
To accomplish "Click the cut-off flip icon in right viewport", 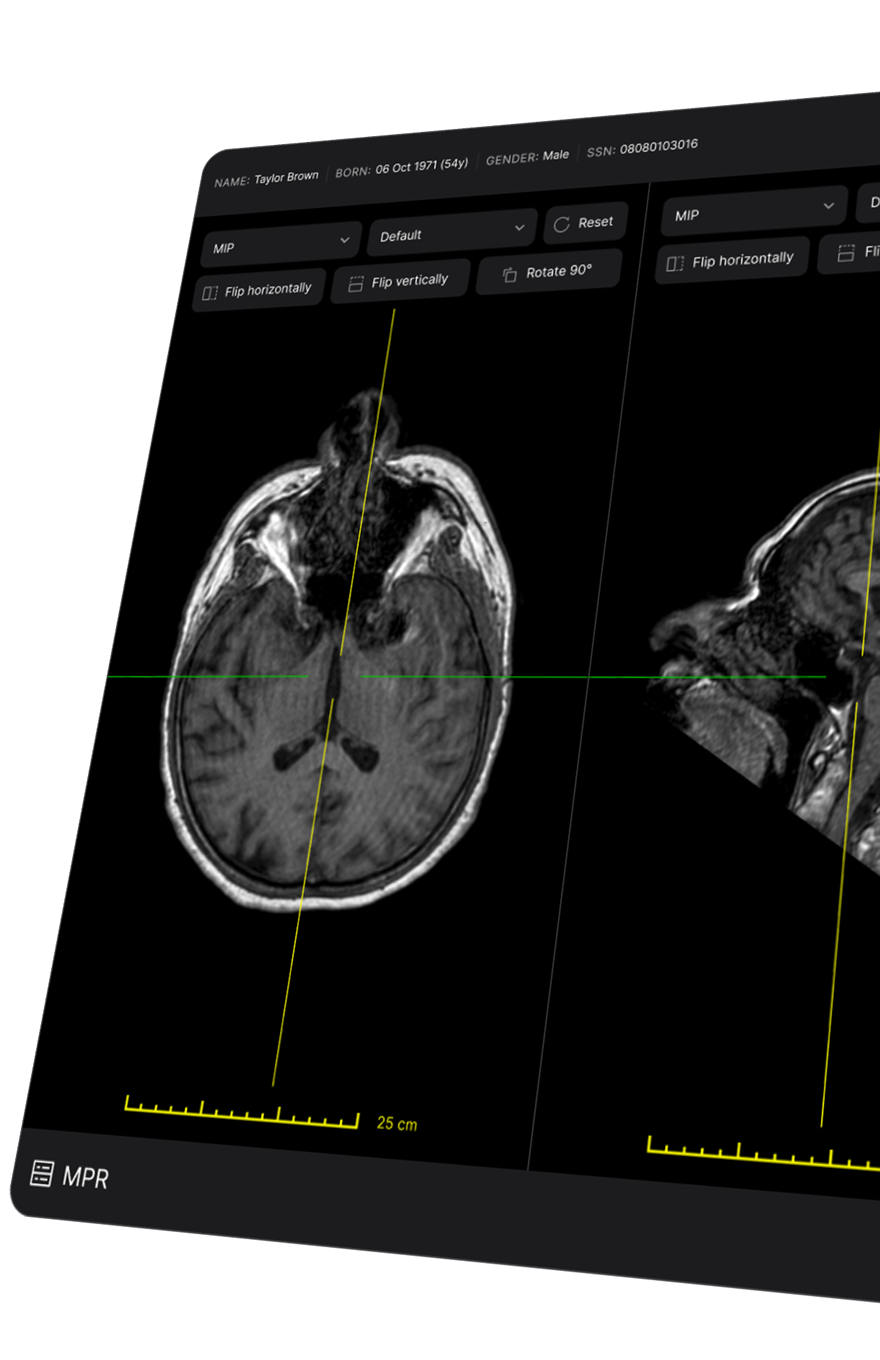I will pos(846,253).
